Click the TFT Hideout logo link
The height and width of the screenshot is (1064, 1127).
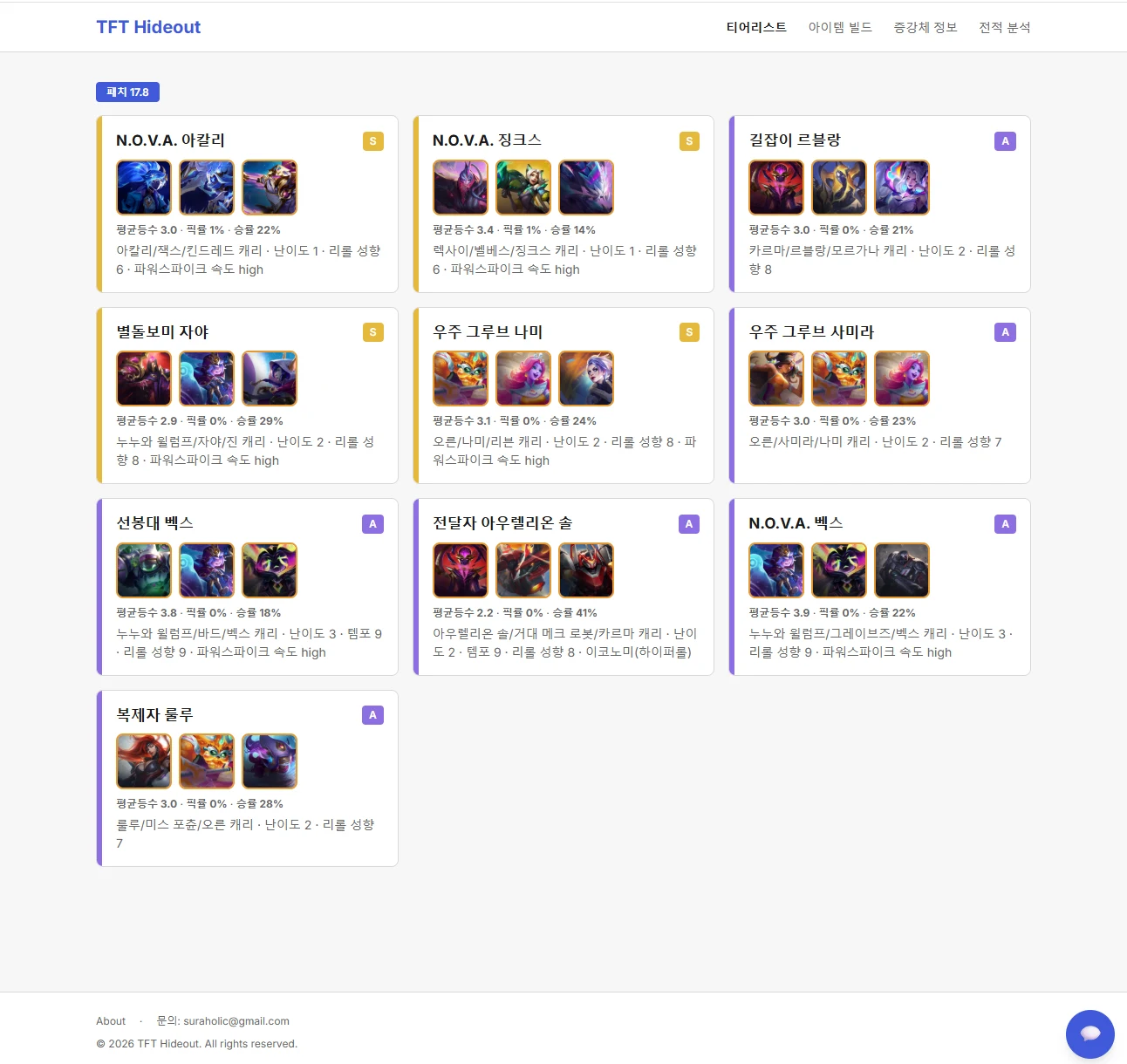pyautogui.click(x=148, y=27)
